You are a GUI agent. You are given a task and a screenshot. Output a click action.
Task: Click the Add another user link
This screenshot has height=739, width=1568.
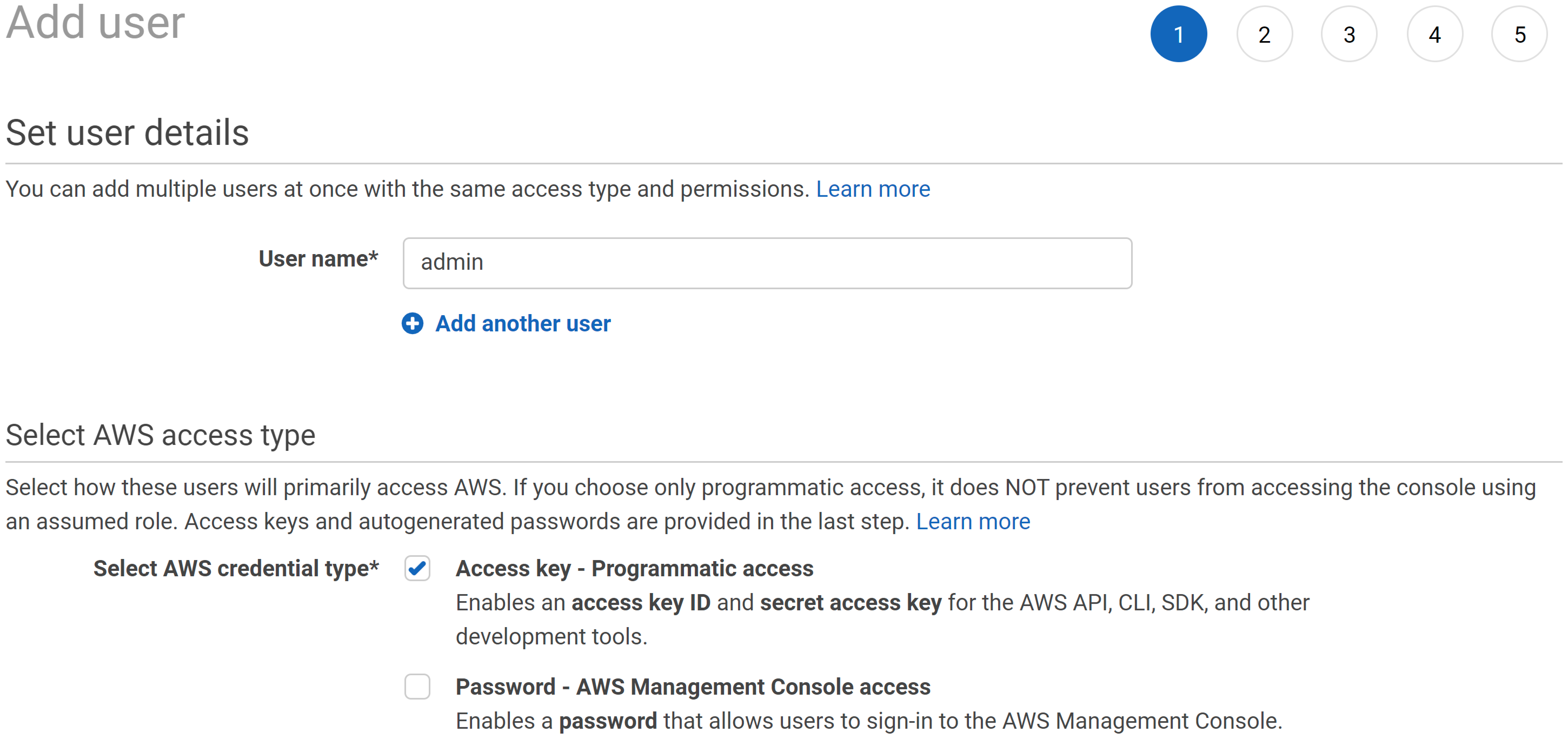pyautogui.click(x=522, y=324)
